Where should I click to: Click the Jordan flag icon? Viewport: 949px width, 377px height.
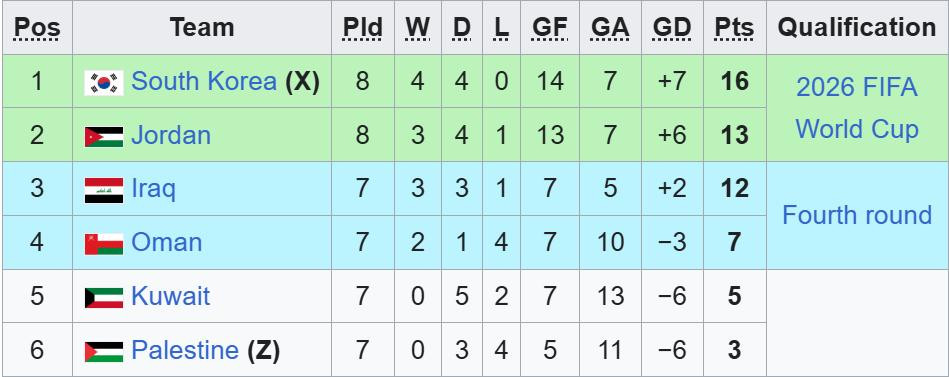coord(103,136)
